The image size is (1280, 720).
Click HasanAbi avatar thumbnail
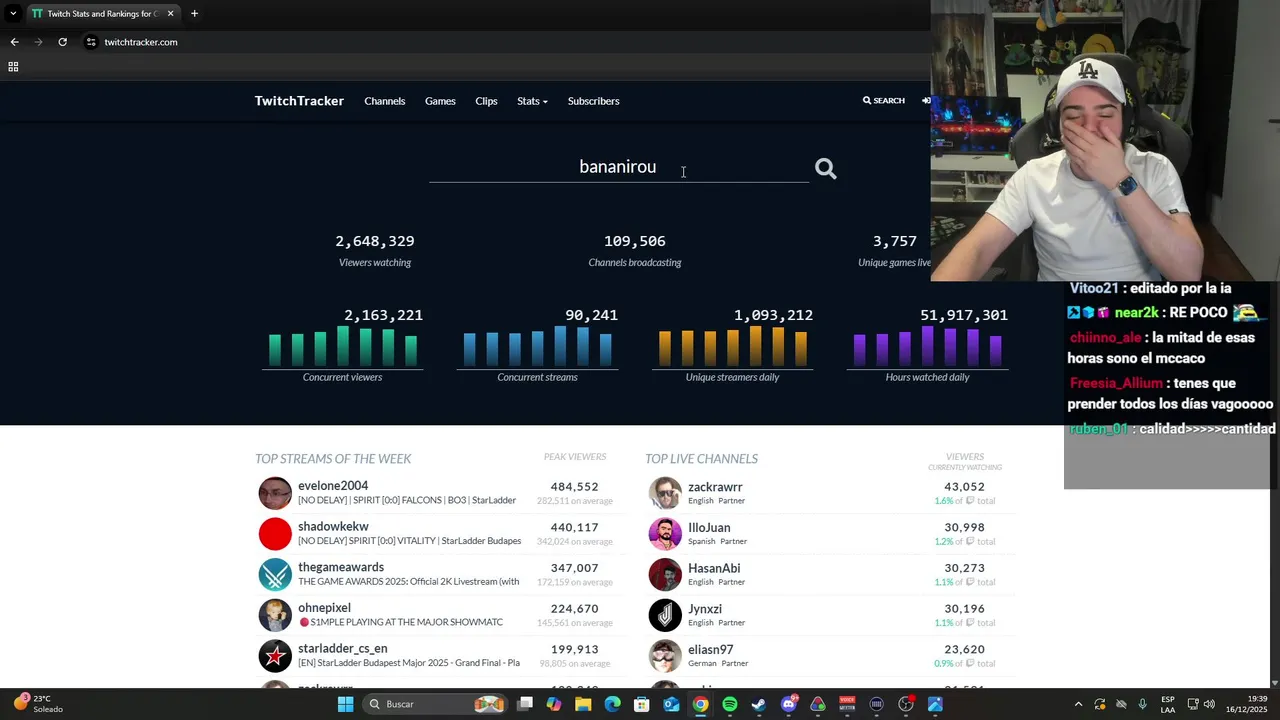point(665,575)
